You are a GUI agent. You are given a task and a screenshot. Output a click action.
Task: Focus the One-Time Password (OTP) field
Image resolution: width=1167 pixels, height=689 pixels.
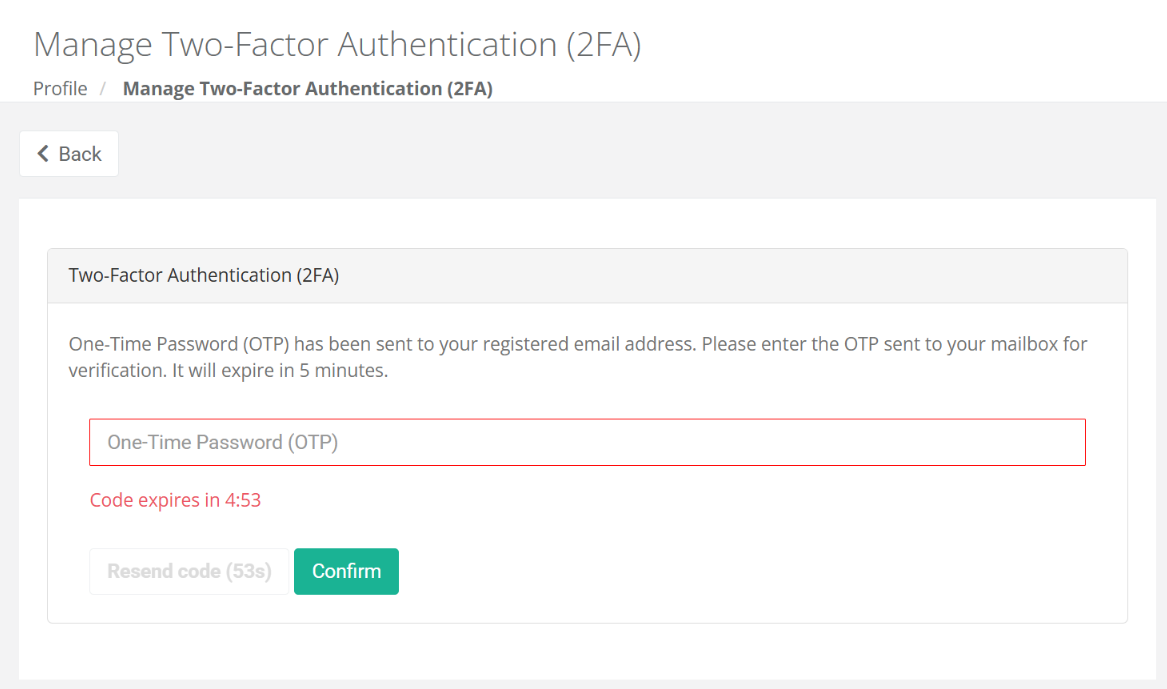click(587, 442)
